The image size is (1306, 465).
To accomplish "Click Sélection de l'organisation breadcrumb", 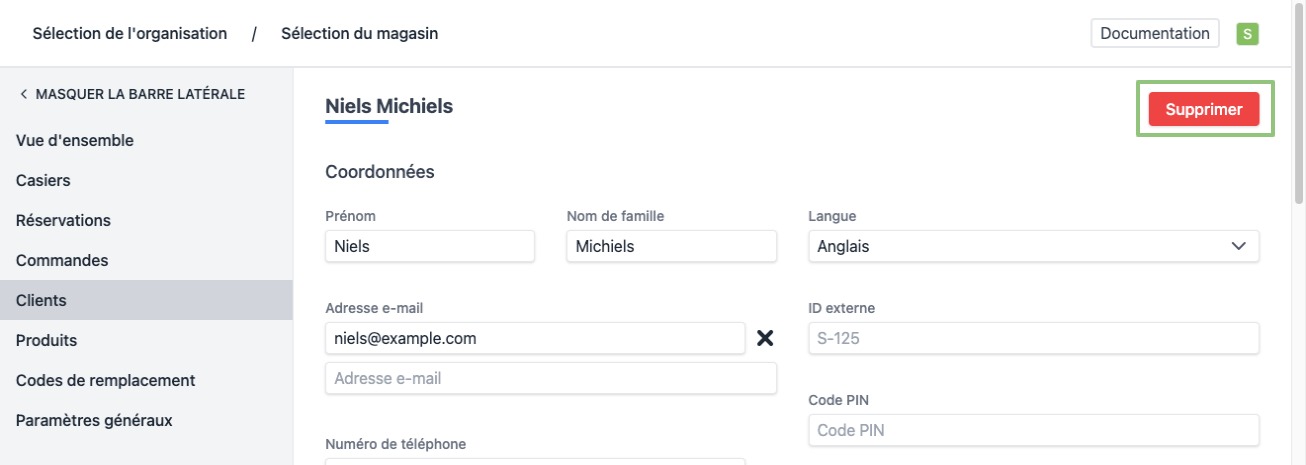I will [x=130, y=33].
